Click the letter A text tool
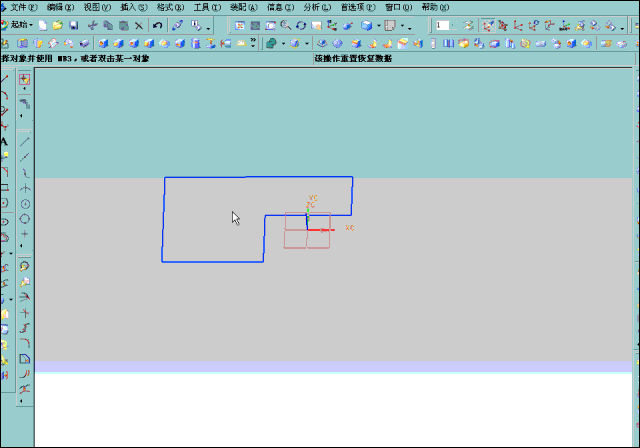 coord(4,142)
